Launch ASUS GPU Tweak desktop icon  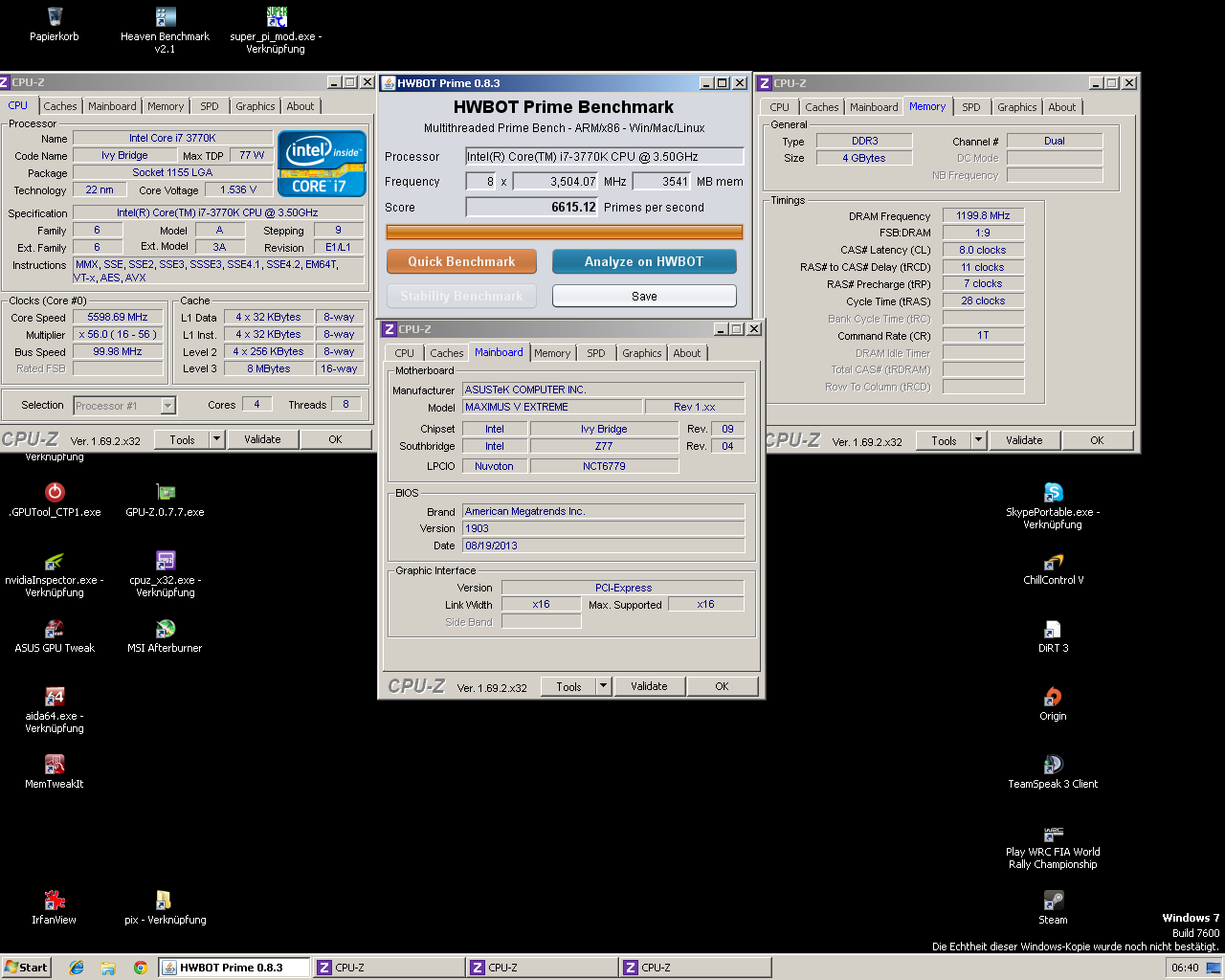click(x=55, y=629)
